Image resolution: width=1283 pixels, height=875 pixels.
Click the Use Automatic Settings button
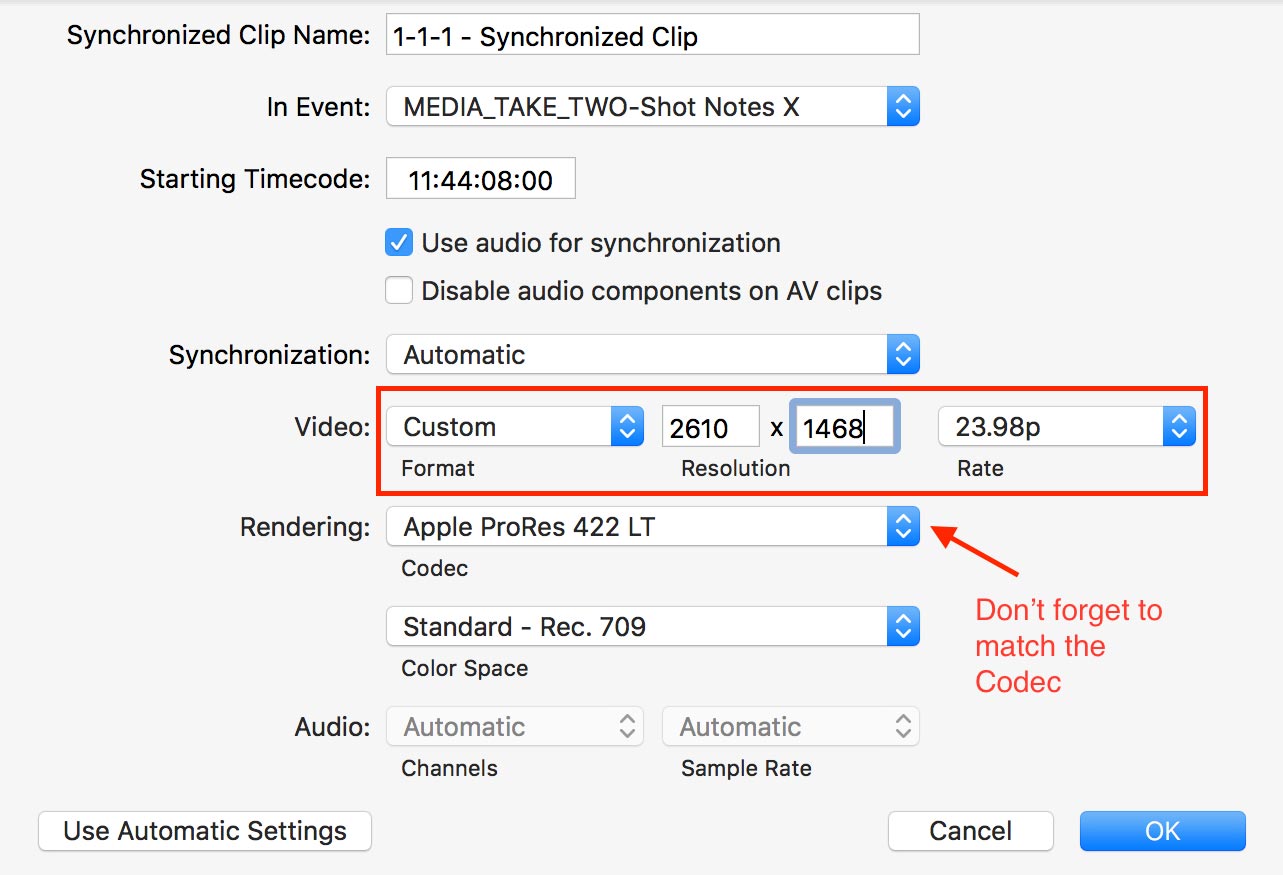point(205,831)
